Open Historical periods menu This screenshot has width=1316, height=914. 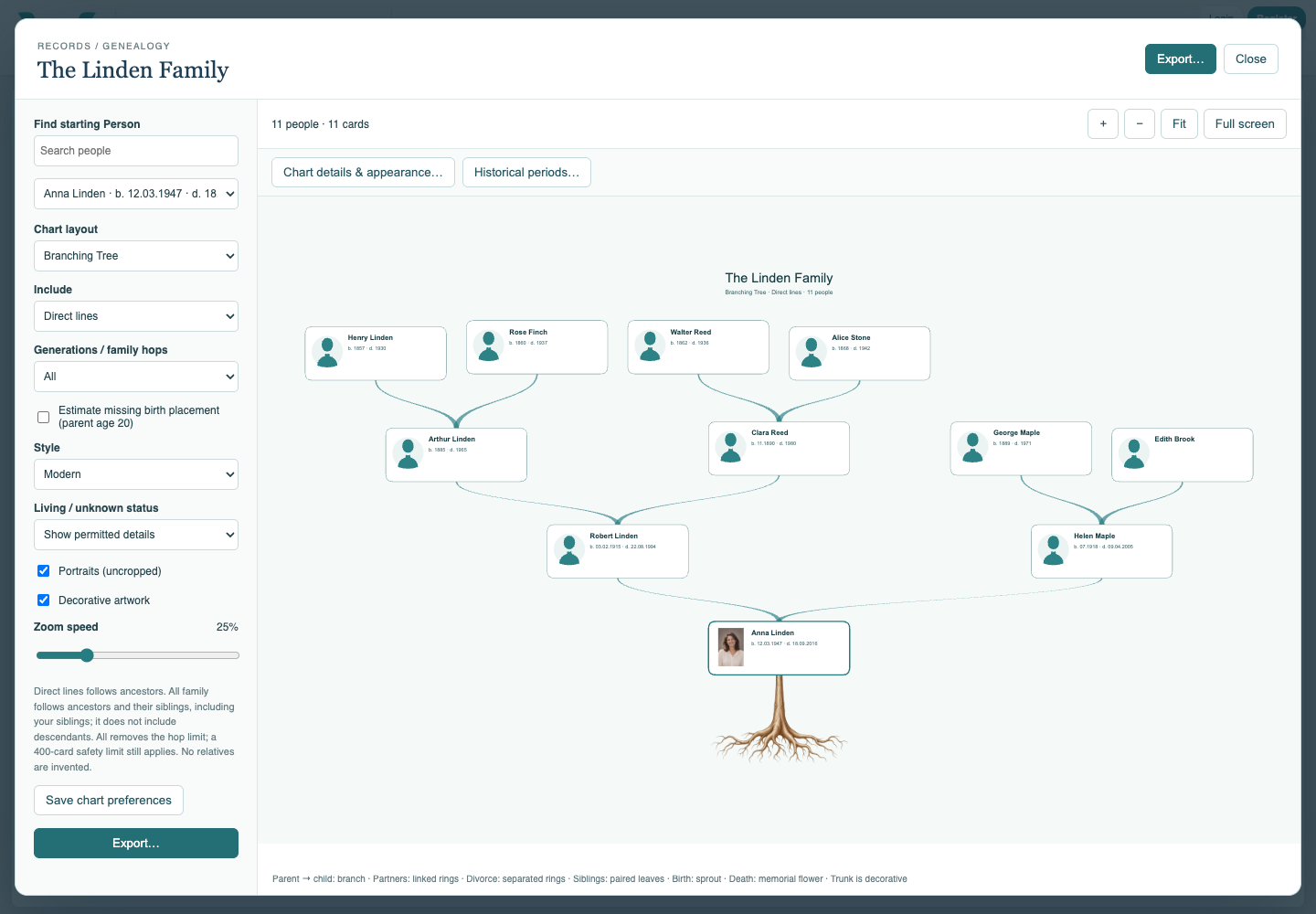(x=526, y=172)
